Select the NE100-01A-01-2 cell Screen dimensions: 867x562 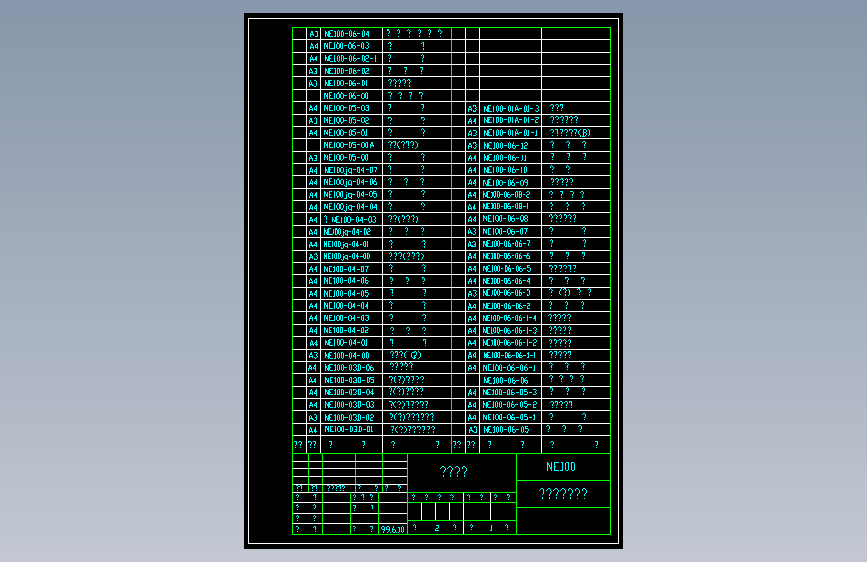pos(510,120)
